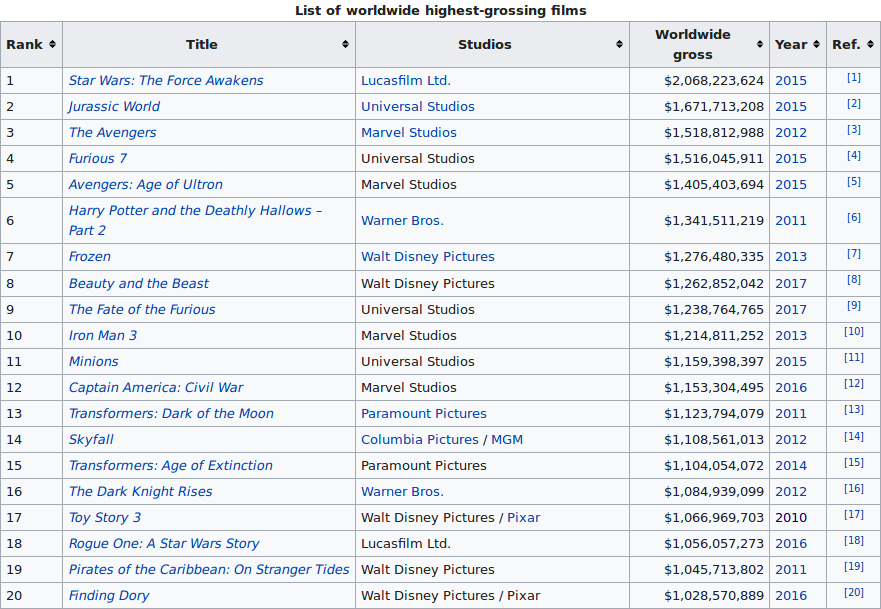Sort table by Title column arrows
The image size is (881, 609).
tap(346, 44)
